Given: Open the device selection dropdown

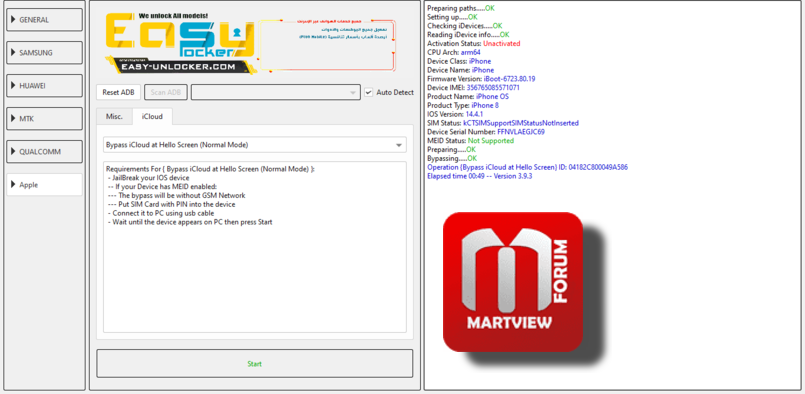Looking at the screenshot, I should [276, 92].
